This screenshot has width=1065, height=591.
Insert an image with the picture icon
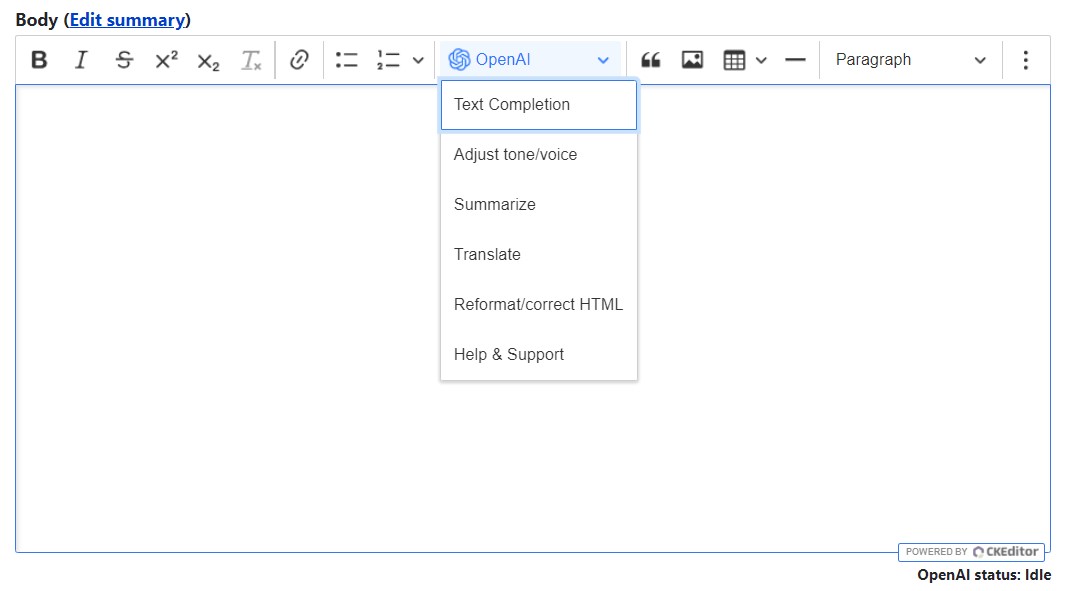tap(692, 60)
